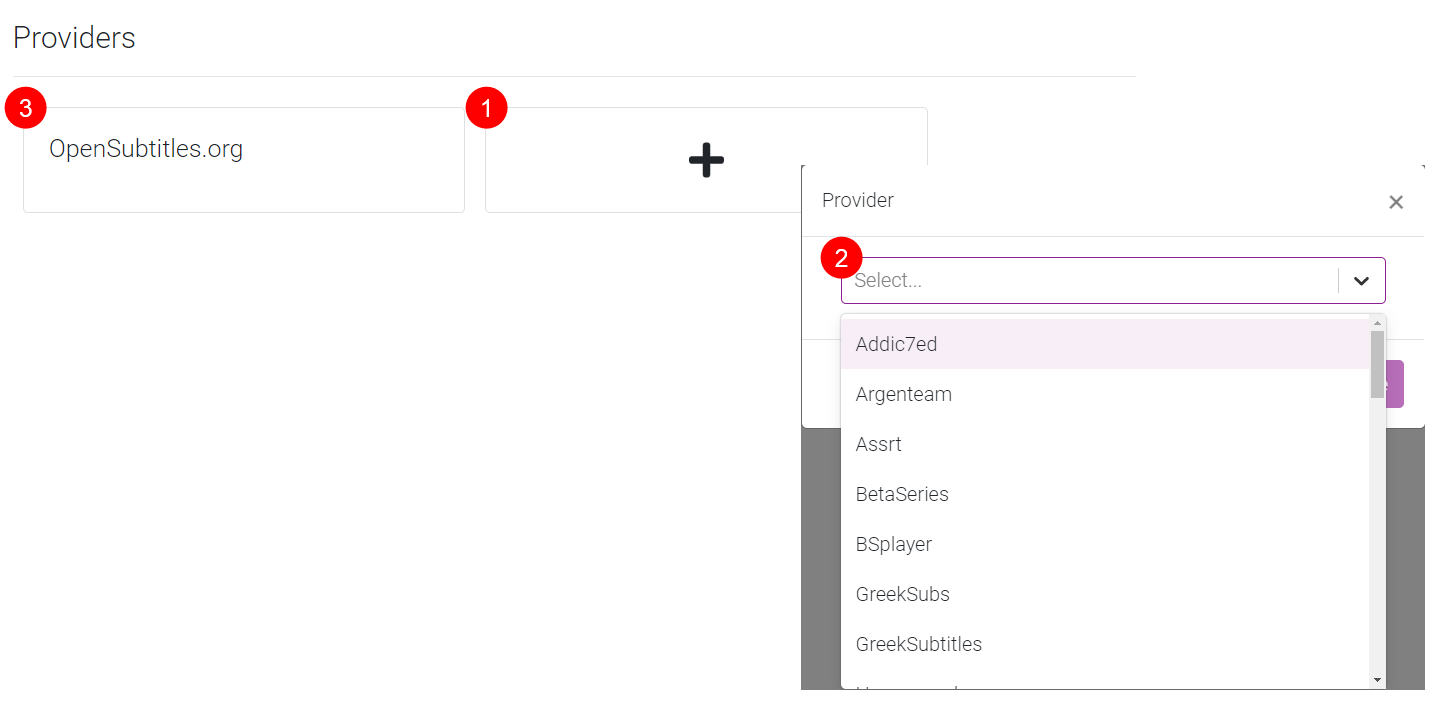This screenshot has height=703, width=1433.
Task: Choose the BSplayer provider option
Action: (893, 544)
